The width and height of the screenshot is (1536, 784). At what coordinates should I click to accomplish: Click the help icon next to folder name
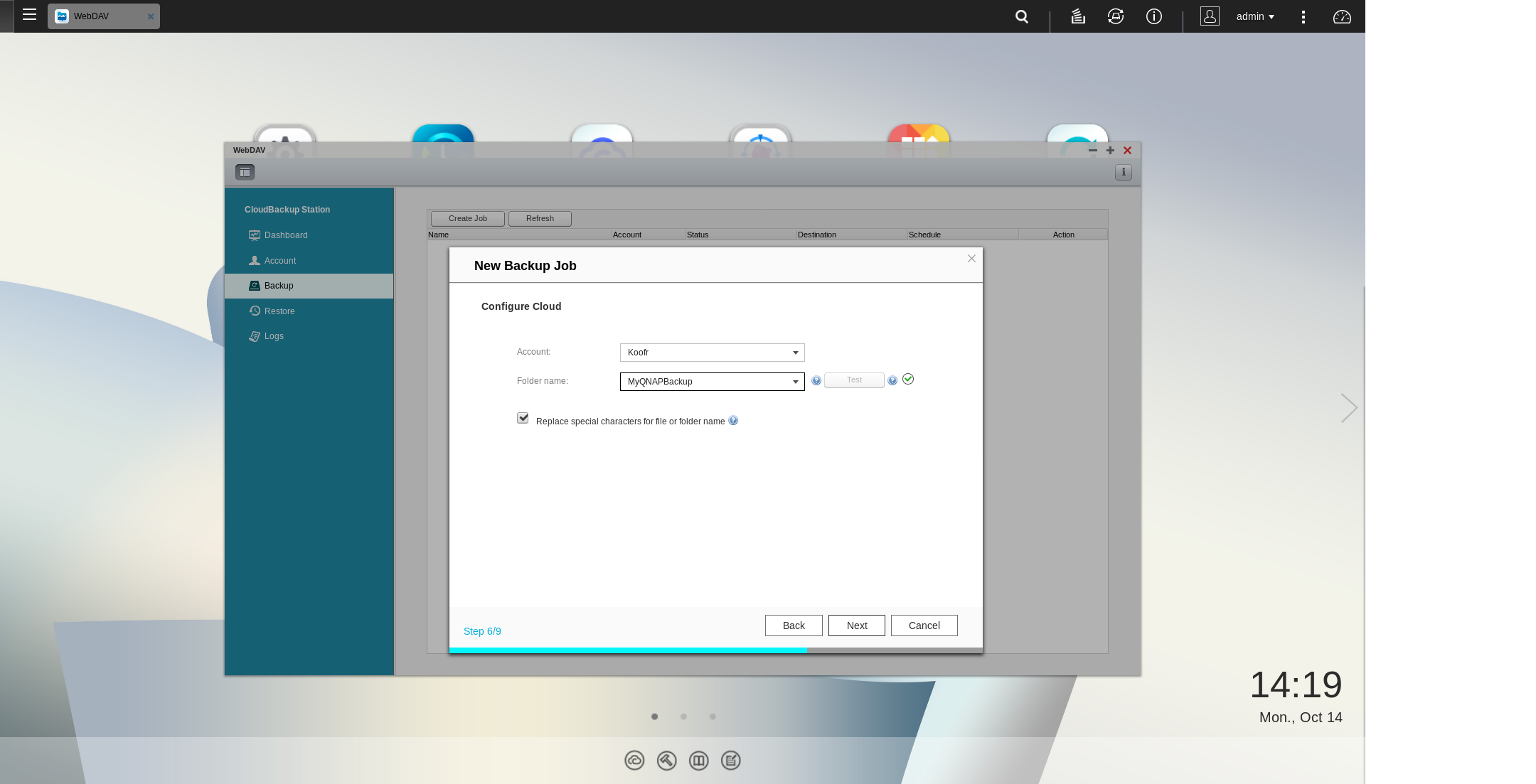point(816,380)
